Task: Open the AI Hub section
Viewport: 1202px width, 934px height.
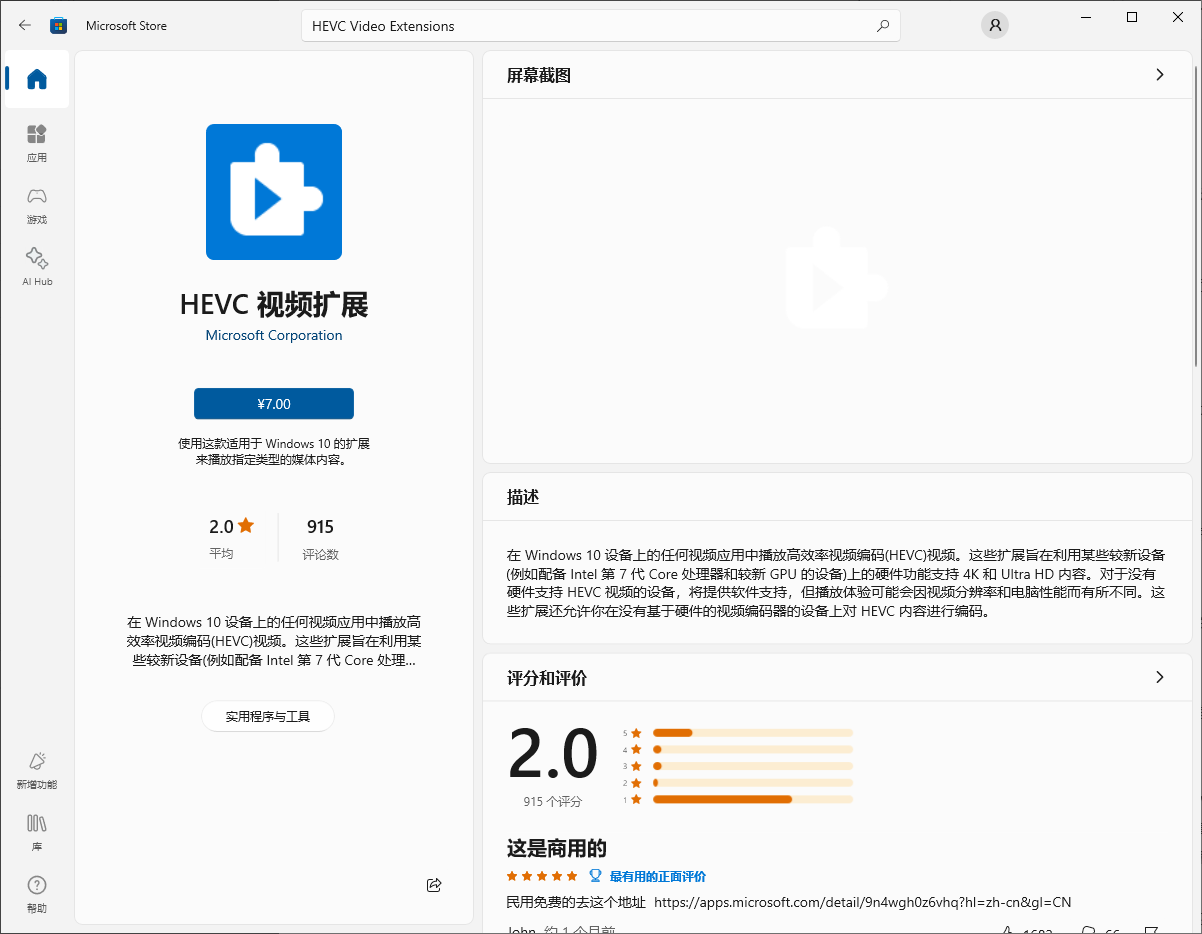Action: tap(36, 266)
